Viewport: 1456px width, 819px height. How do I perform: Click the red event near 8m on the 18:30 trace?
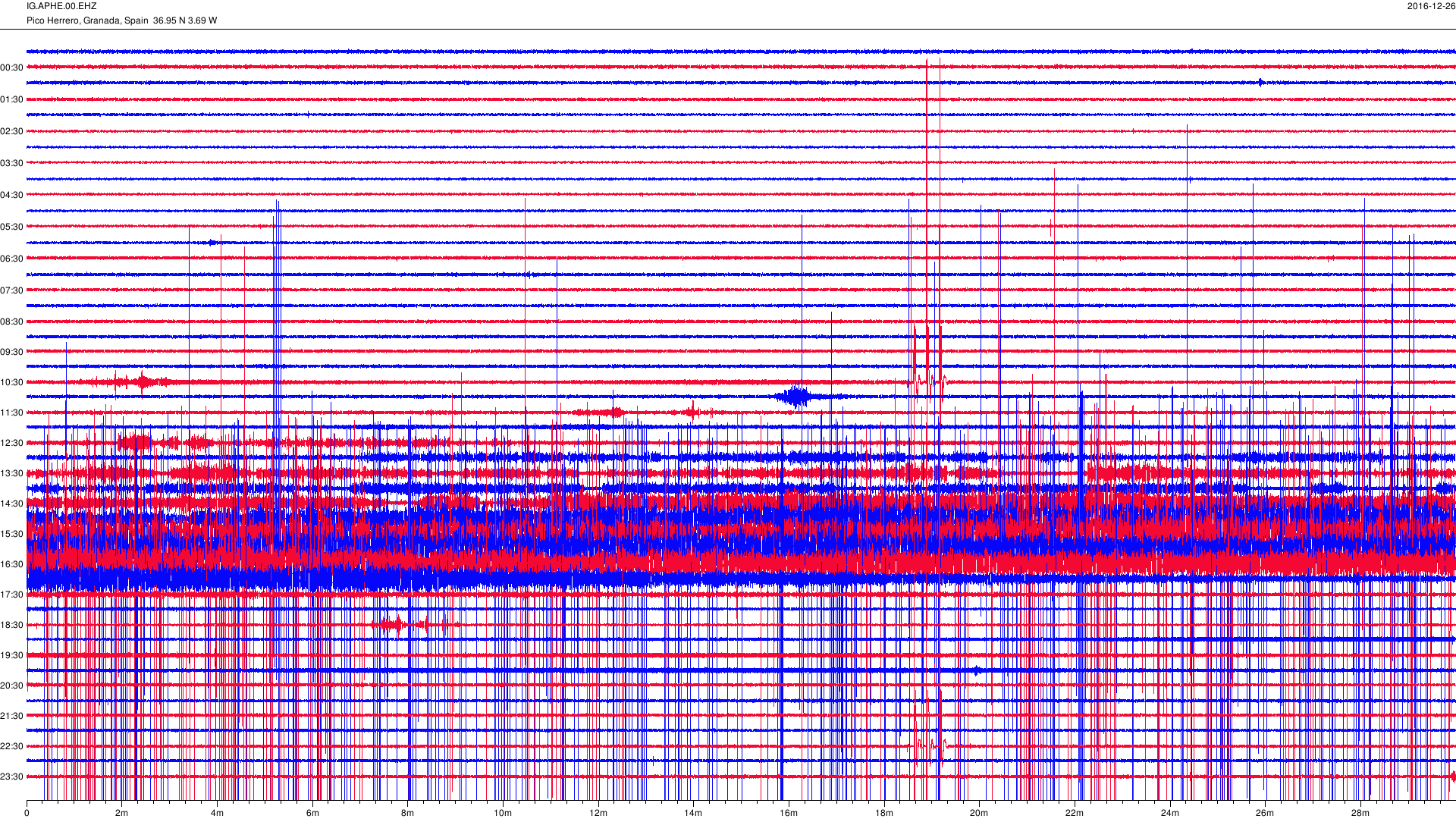(x=400, y=625)
